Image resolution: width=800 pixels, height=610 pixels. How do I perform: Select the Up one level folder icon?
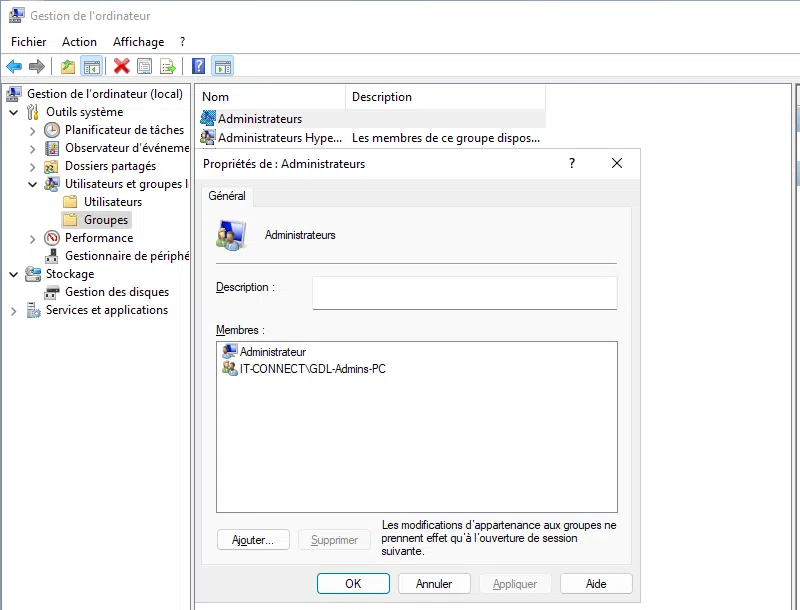(x=66, y=66)
